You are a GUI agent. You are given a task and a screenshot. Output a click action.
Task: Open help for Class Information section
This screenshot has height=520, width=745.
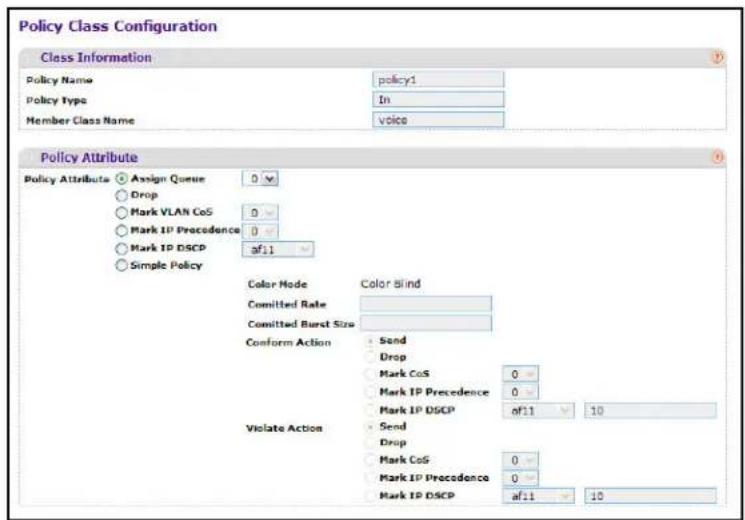pyautogui.click(x=717, y=58)
